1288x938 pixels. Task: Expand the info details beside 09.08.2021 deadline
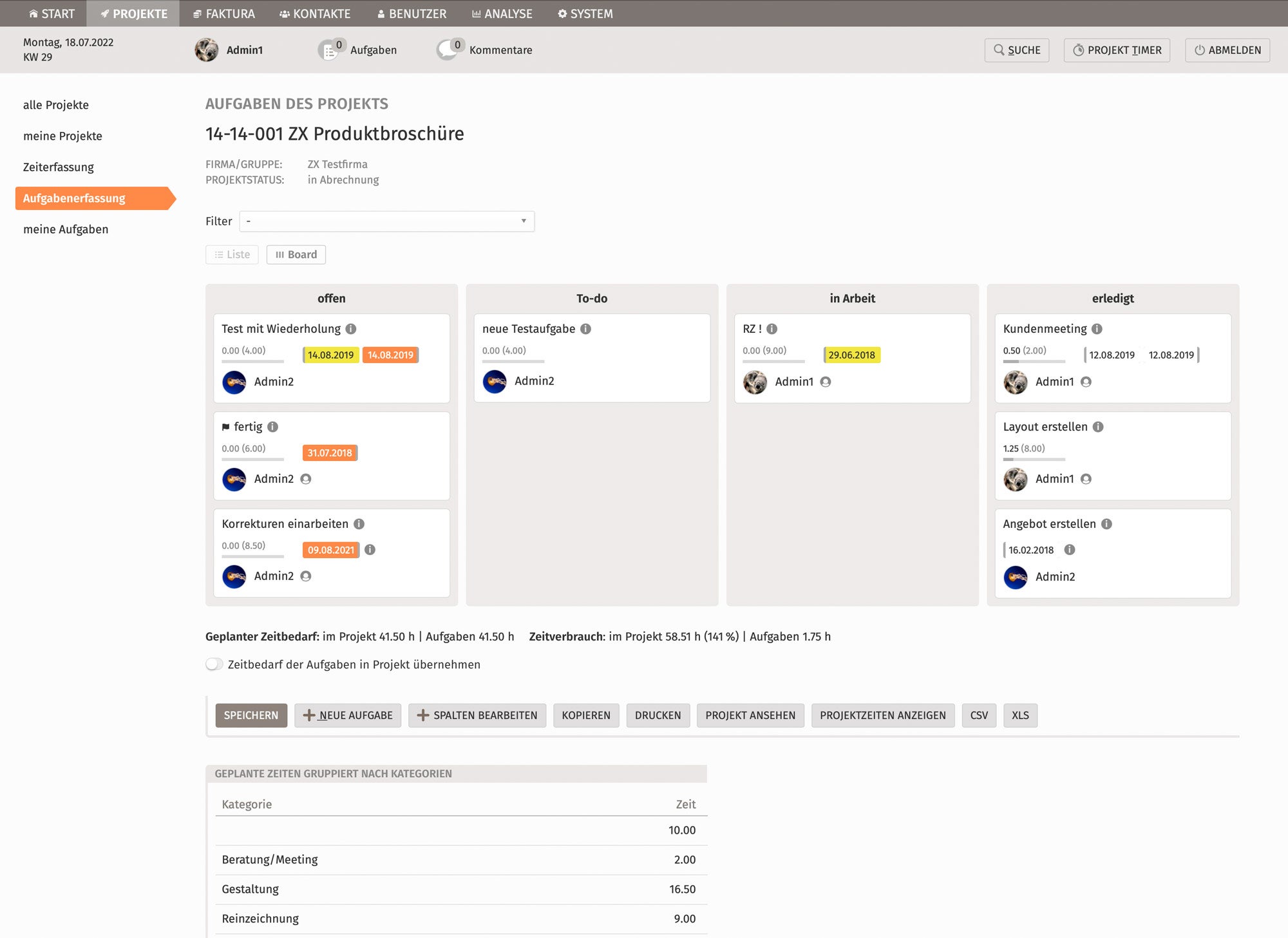[x=370, y=550]
